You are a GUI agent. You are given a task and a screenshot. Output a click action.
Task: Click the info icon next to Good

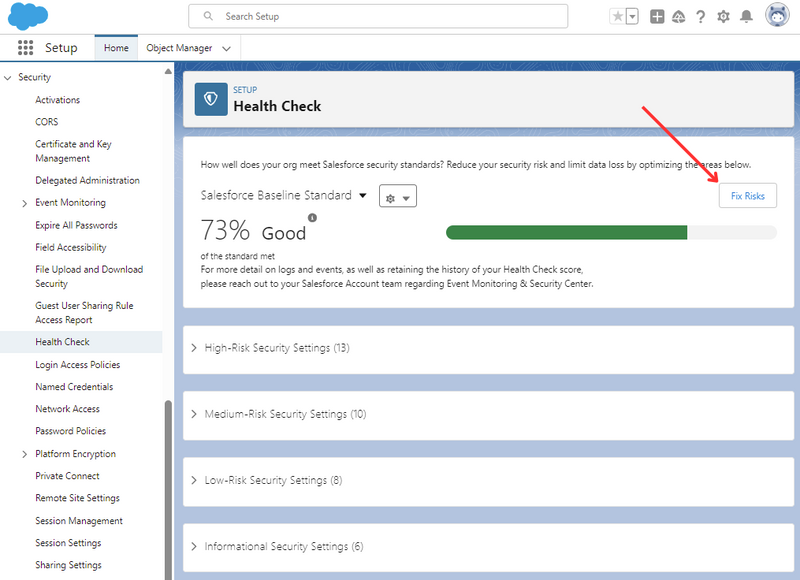pos(312,218)
